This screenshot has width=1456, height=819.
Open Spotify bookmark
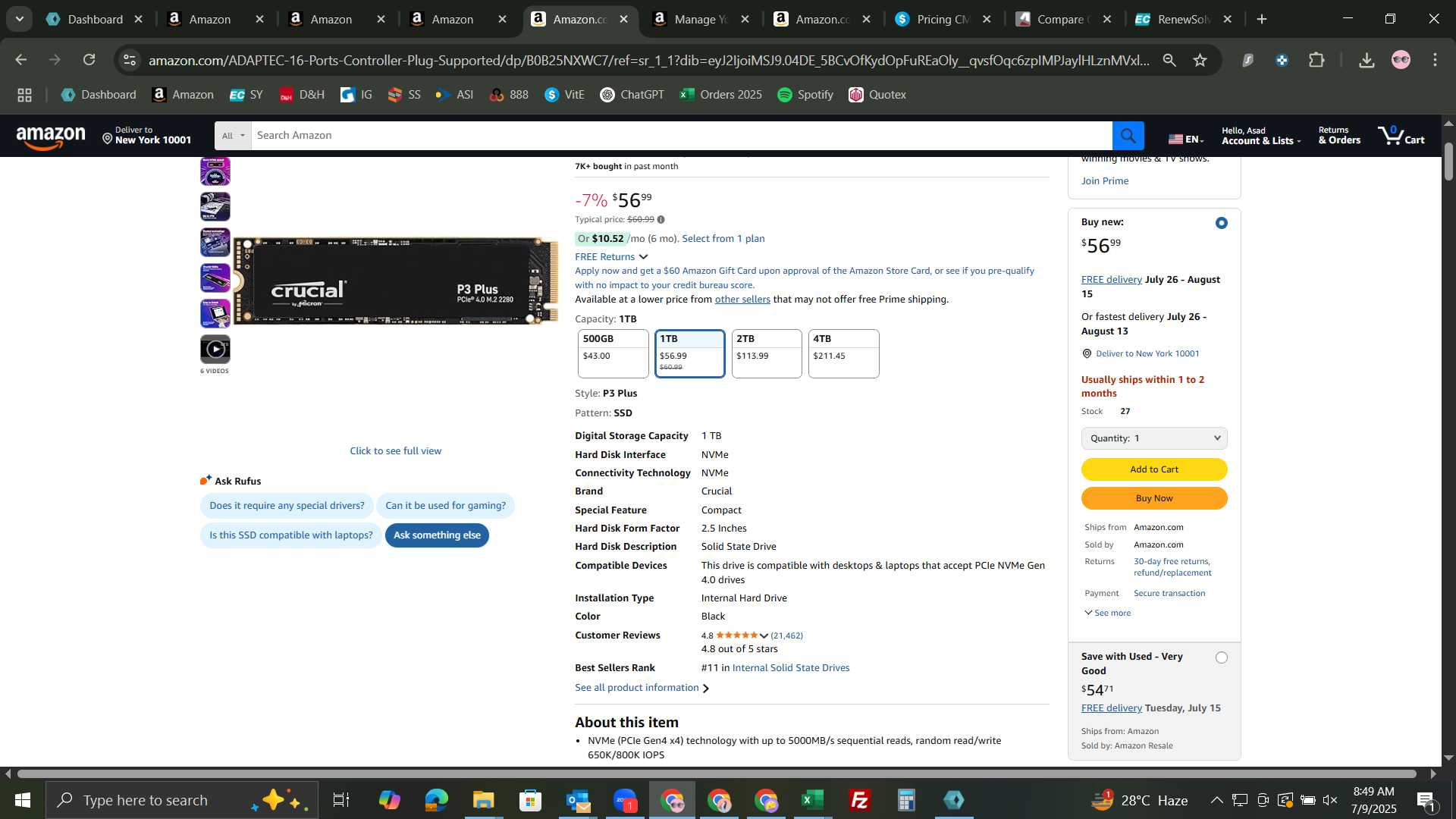[x=805, y=95]
